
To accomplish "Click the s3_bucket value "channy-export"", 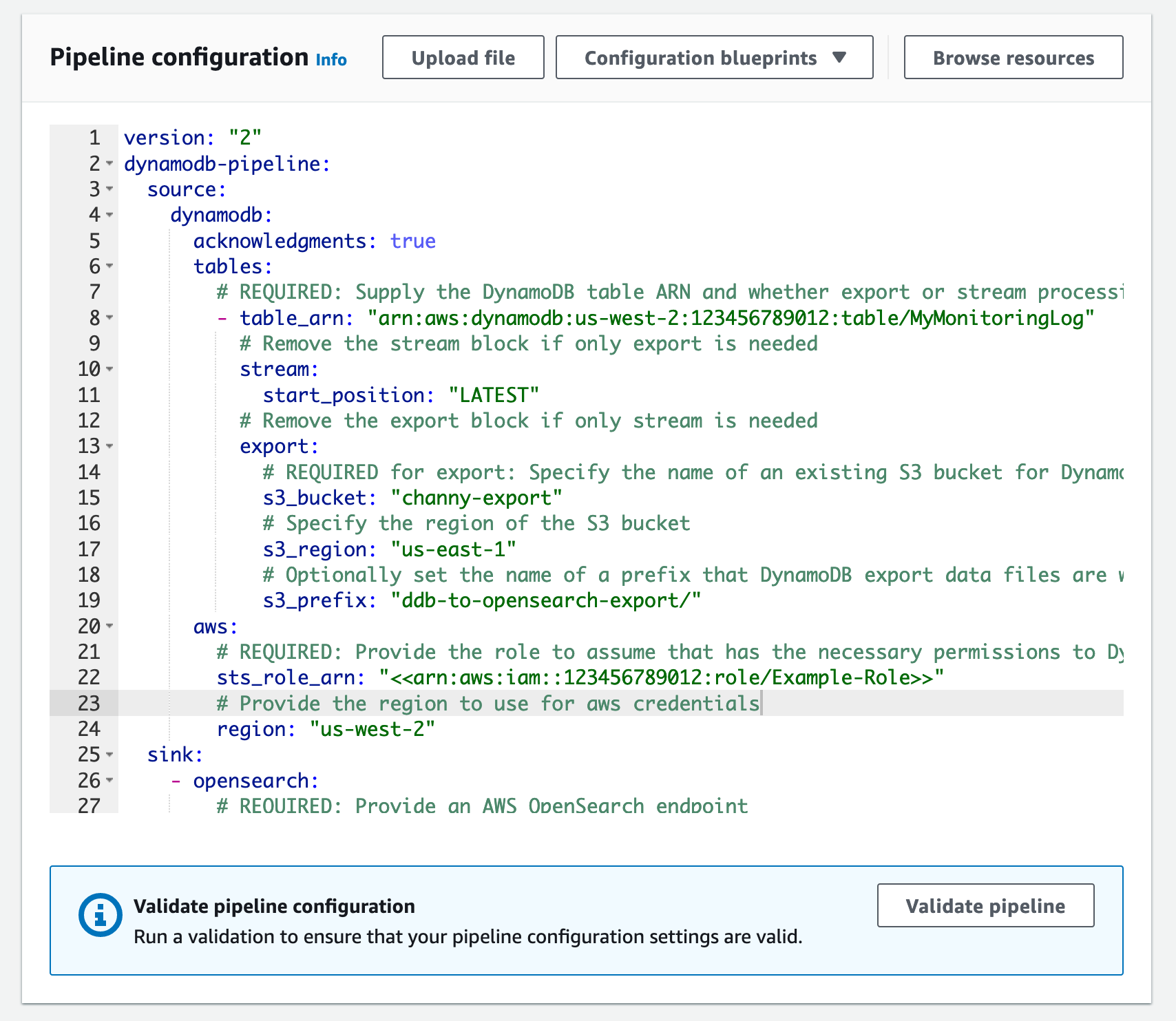I will [x=476, y=498].
